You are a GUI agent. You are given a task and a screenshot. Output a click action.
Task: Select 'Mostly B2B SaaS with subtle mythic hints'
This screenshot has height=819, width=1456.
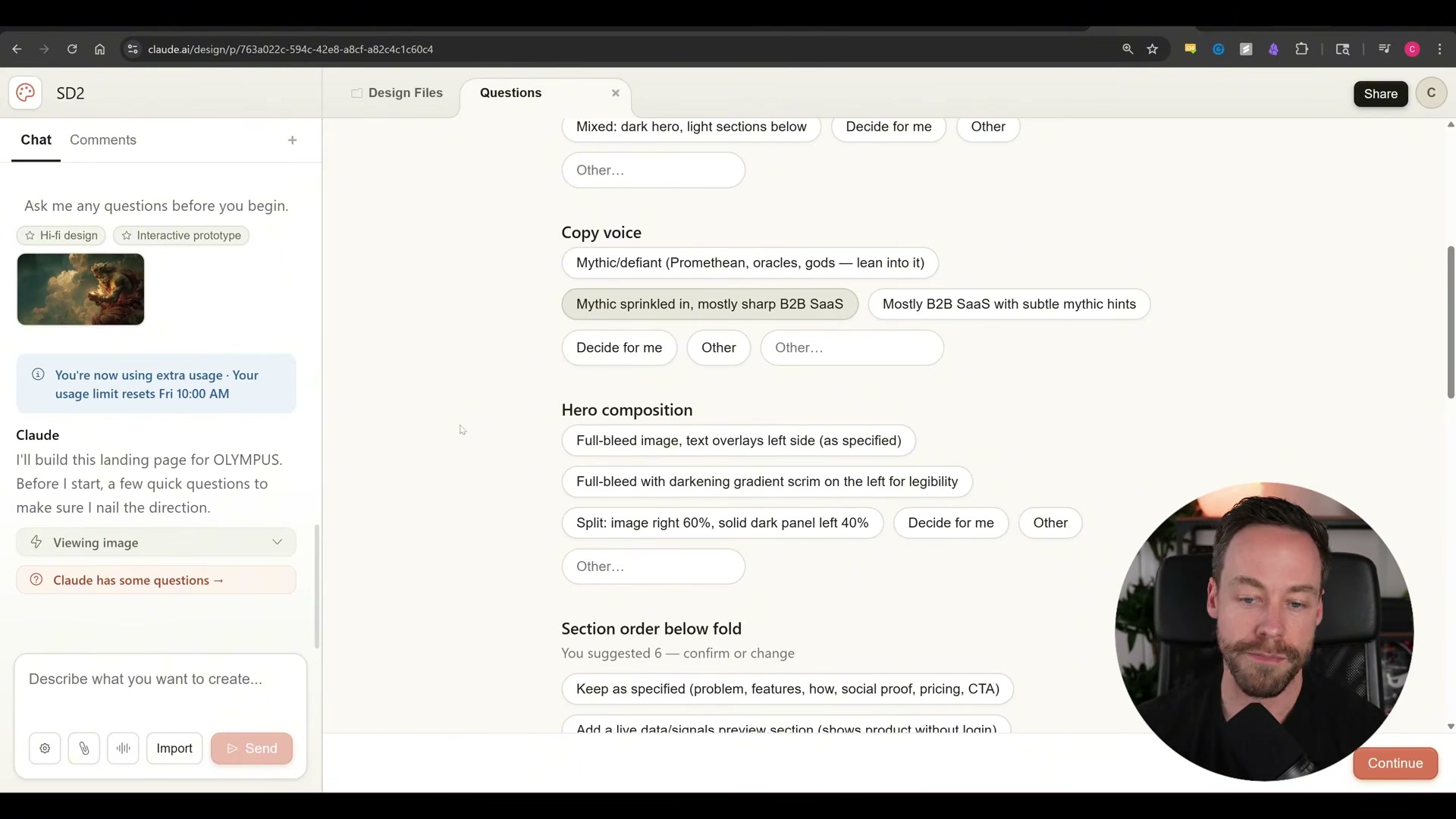pyautogui.click(x=1009, y=304)
